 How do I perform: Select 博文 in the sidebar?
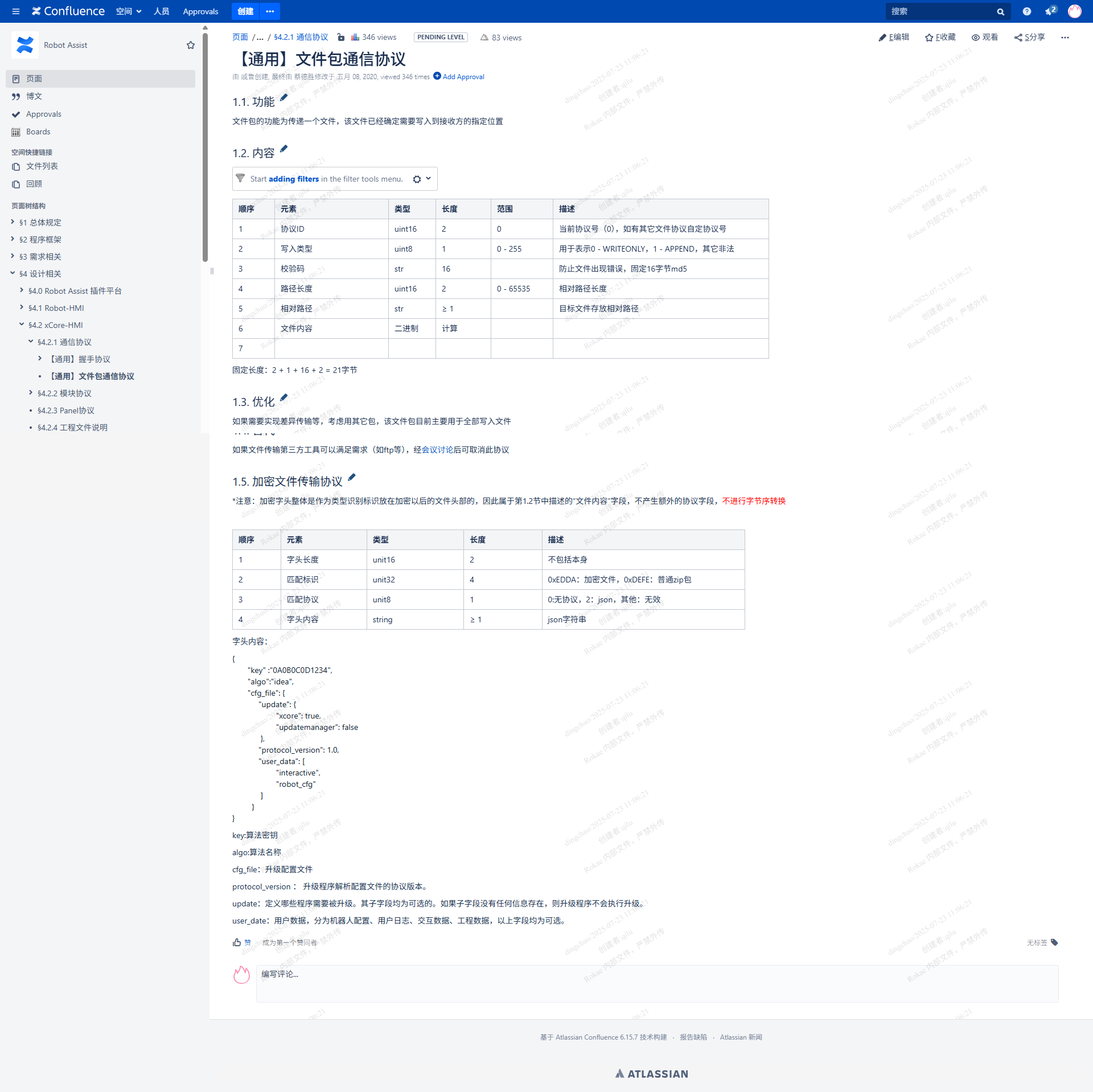[x=34, y=96]
